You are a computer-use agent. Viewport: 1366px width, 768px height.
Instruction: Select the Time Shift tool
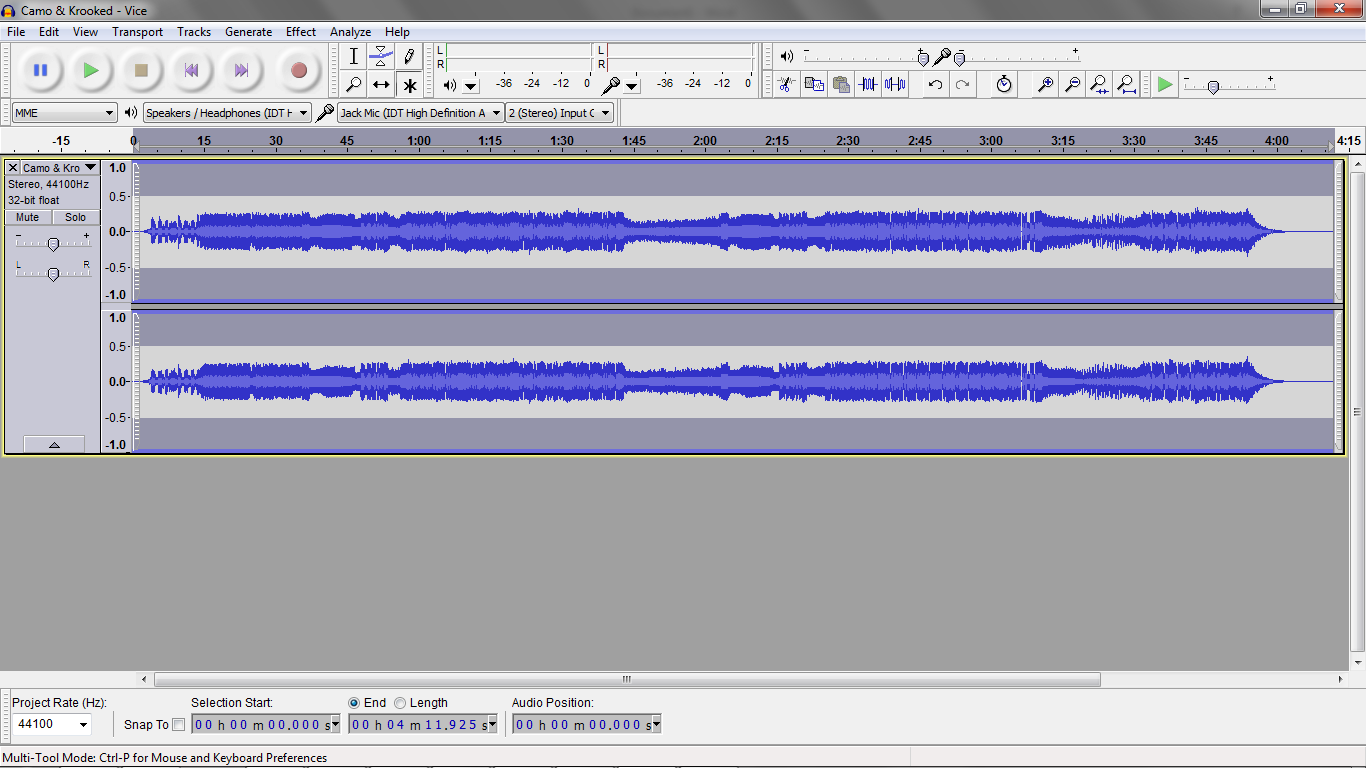[381, 85]
